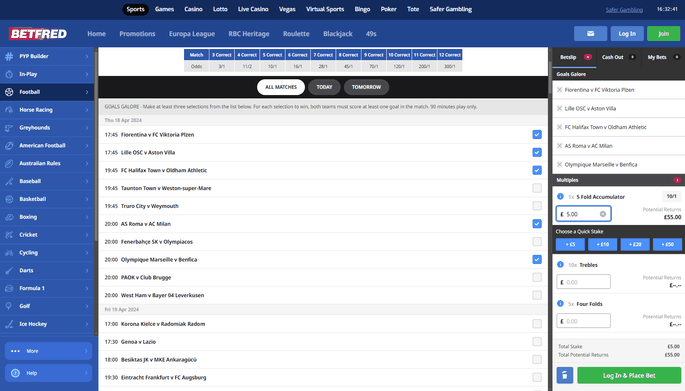Viewport: 685px width, 391px height.
Task: Show info icon for Trebles
Action: pos(560,265)
